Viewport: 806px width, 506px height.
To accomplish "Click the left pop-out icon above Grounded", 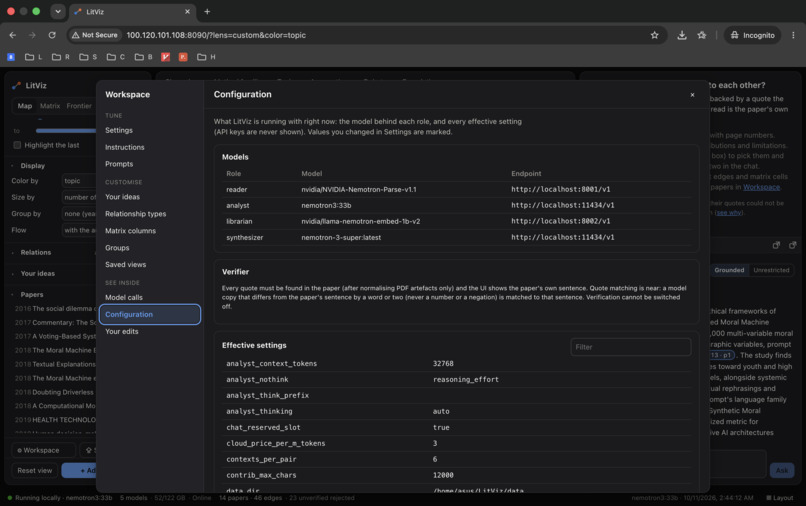I will [776, 245].
